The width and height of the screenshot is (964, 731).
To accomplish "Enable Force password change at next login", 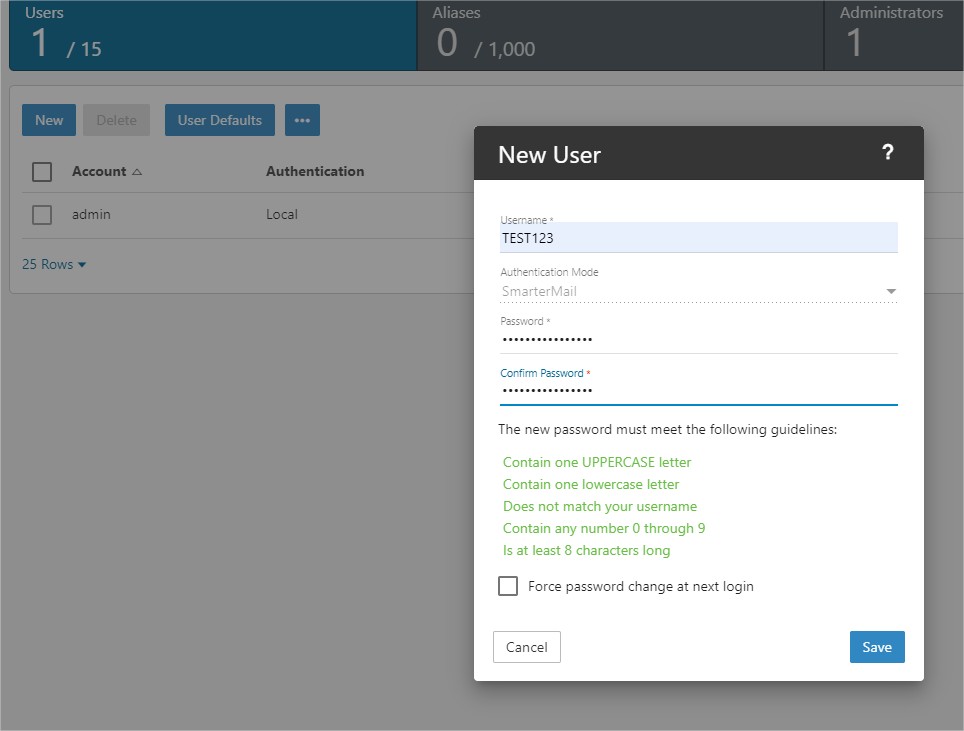I will coord(508,586).
